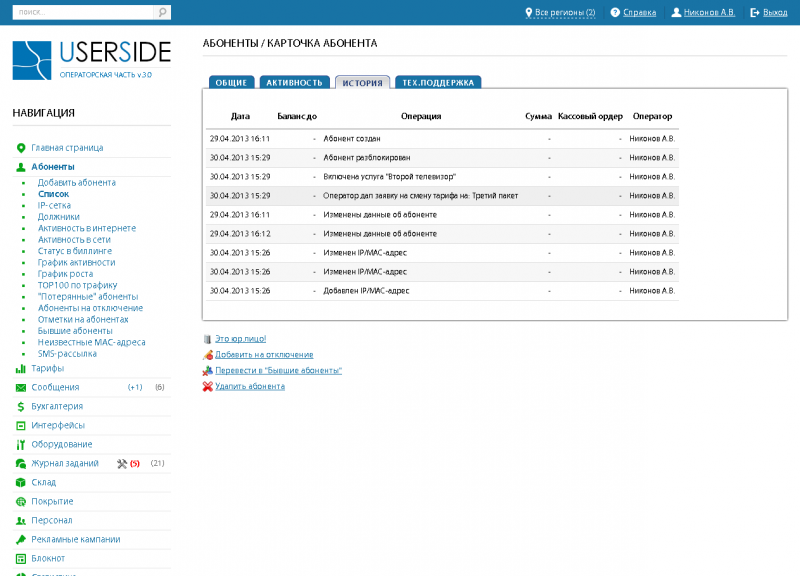Click the red X delete subscriber icon
800x576 pixels.
[207, 386]
